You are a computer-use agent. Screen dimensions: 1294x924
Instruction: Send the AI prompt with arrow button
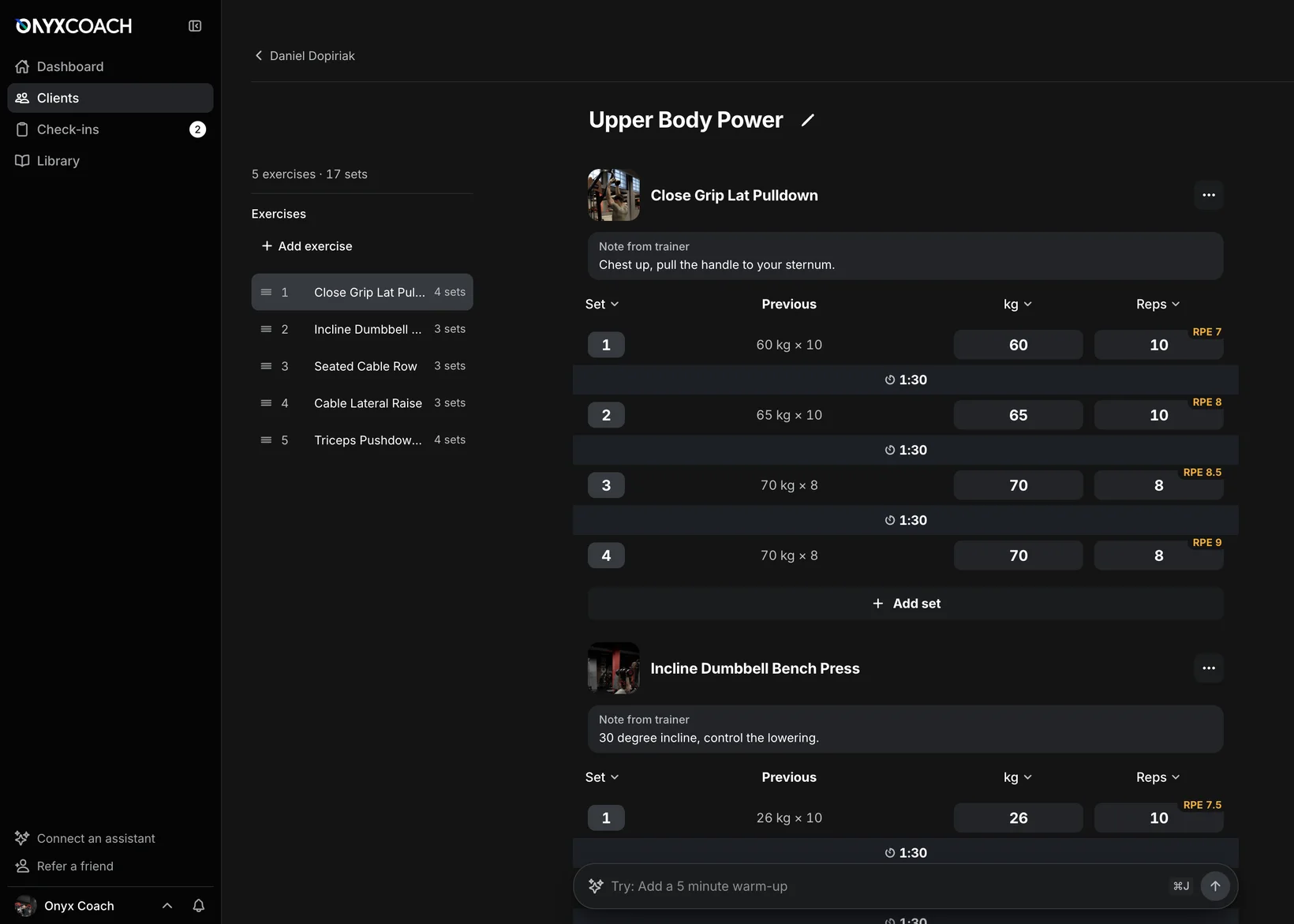[1215, 886]
